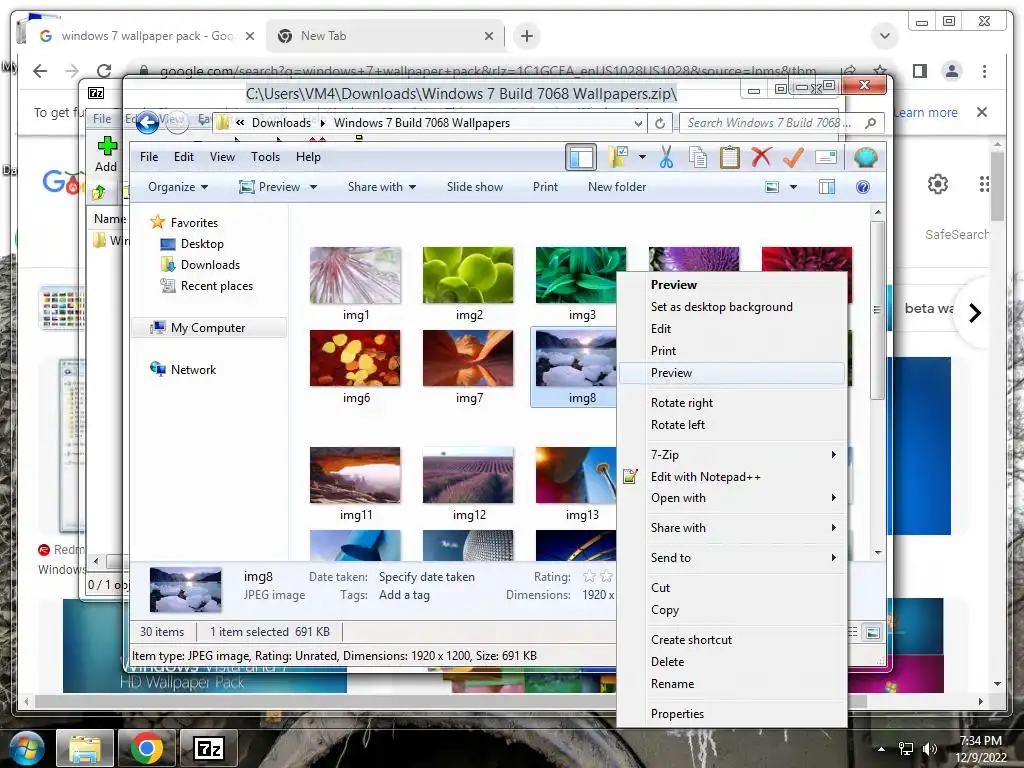Click the Chrome profile avatar icon
Viewport: 1024px width, 768px height.
click(x=952, y=71)
